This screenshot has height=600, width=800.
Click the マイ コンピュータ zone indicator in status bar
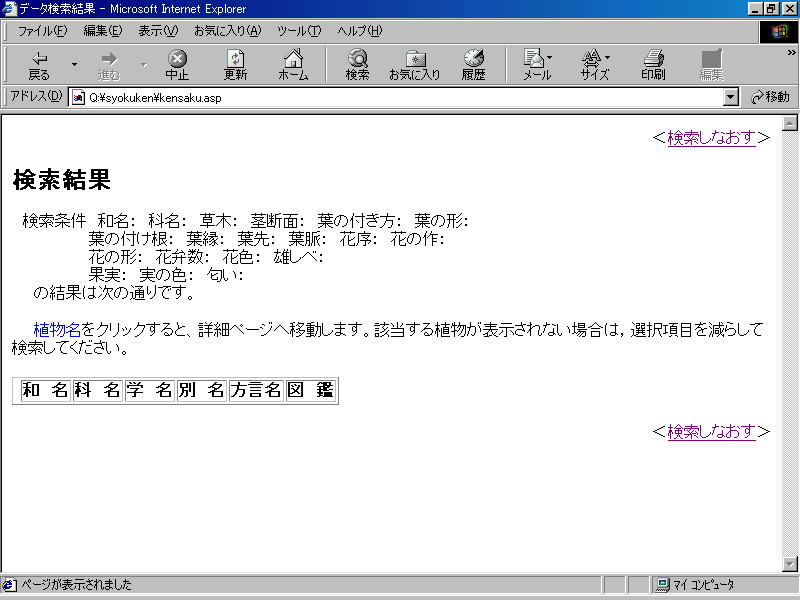[x=697, y=585]
